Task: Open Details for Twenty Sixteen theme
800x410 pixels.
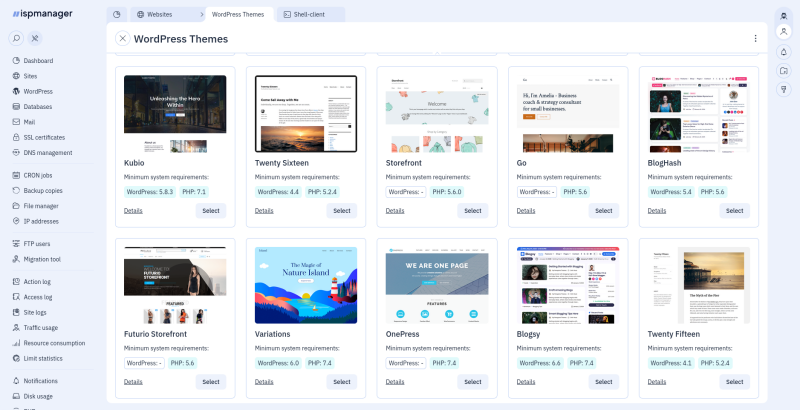Action: click(264, 211)
